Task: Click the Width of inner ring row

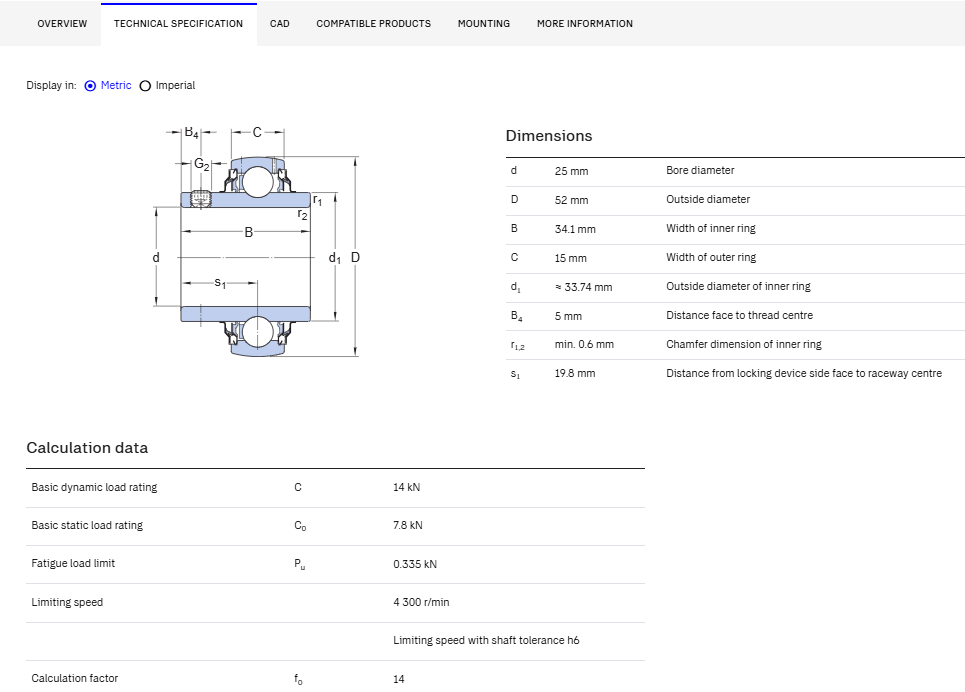Action: (x=735, y=230)
